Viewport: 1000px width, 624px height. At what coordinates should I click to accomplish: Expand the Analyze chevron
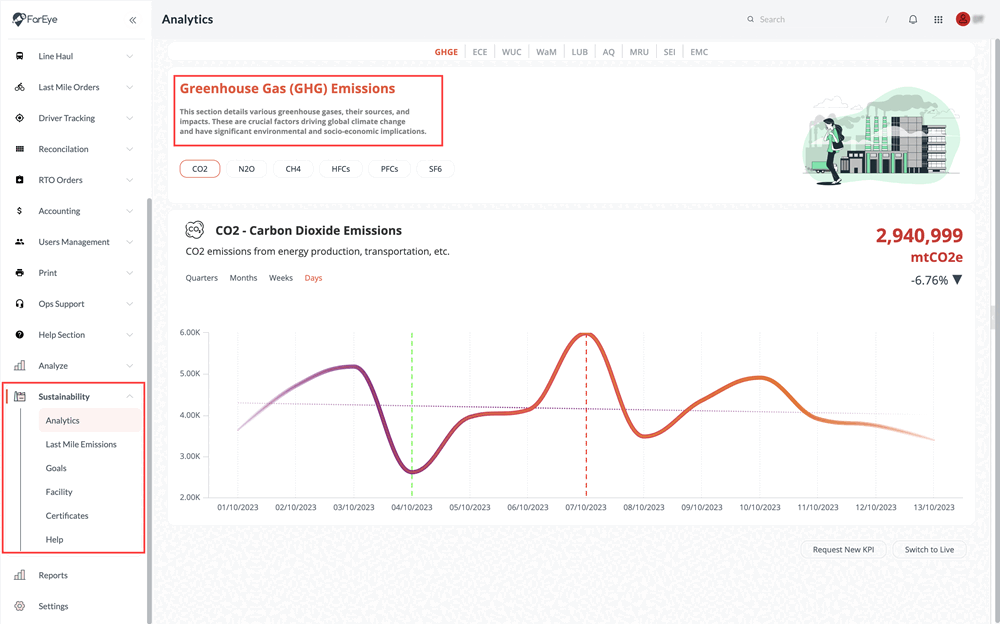click(129, 366)
